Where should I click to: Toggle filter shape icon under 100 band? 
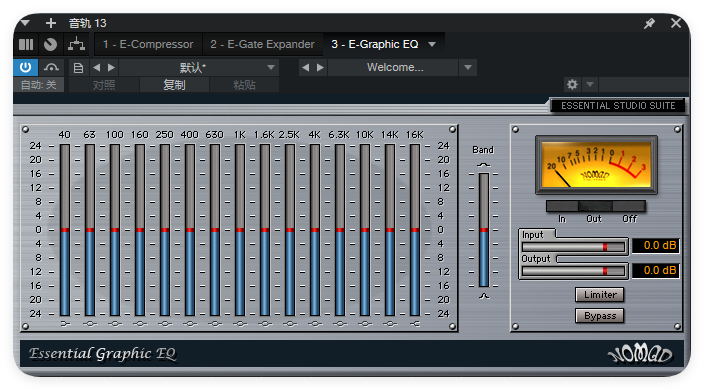coord(115,324)
